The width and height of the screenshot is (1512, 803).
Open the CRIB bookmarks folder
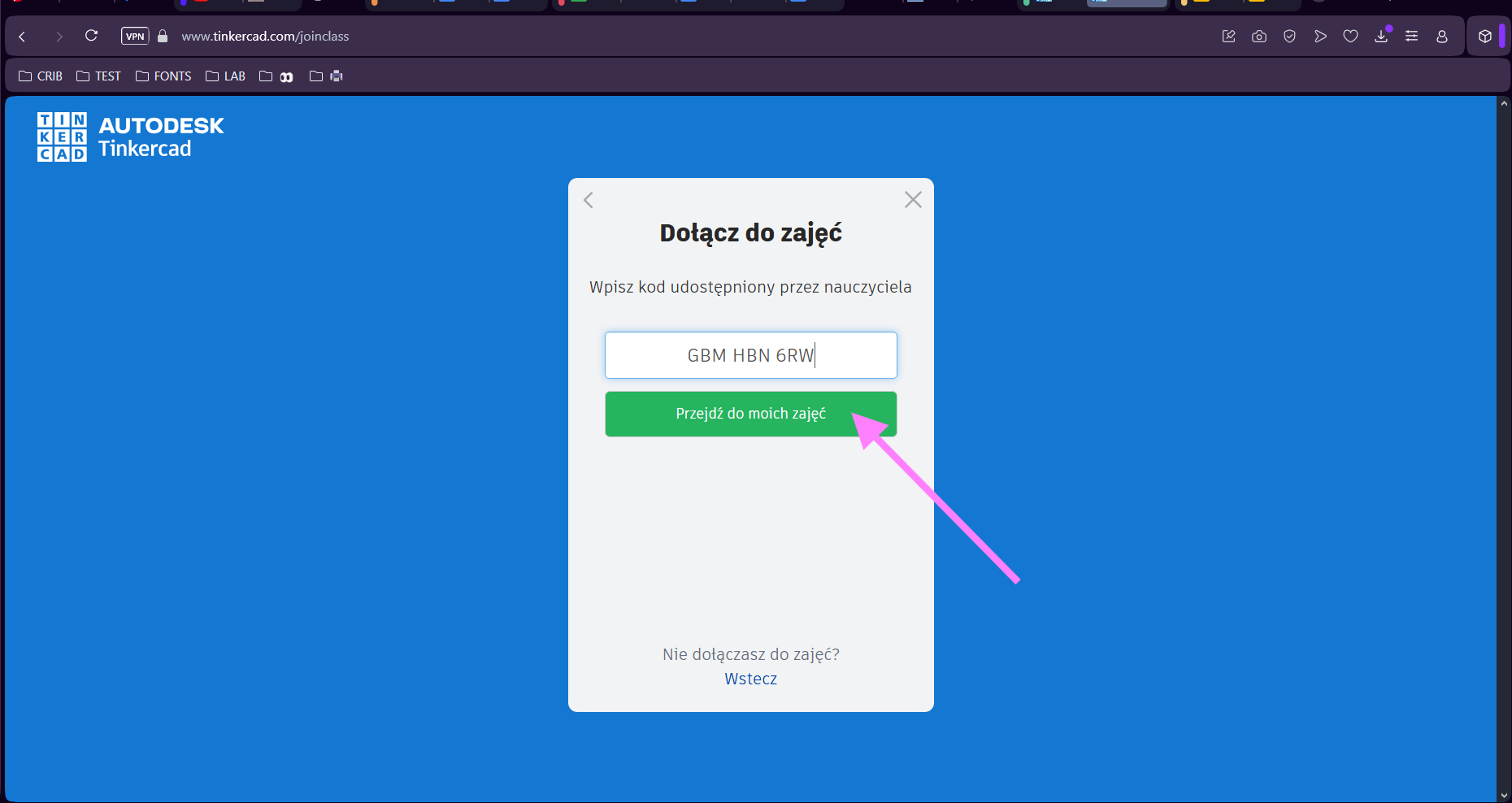41,76
